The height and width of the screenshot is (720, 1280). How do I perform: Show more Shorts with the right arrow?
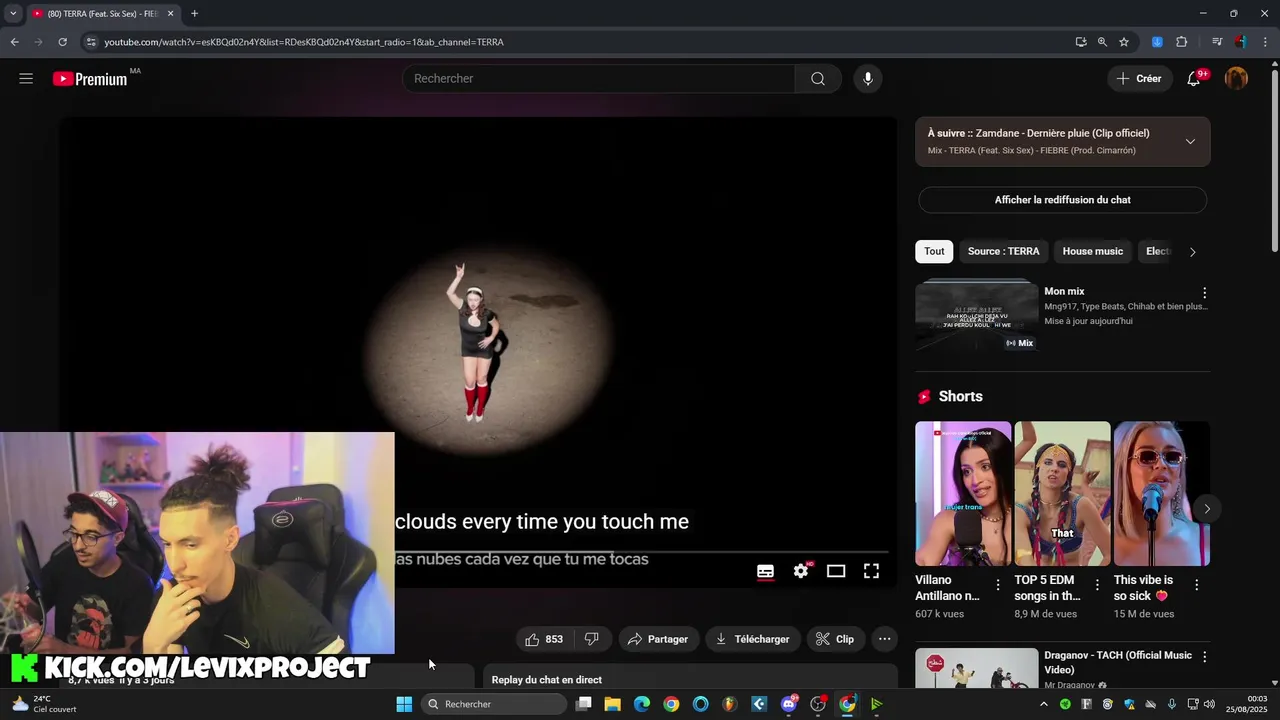coord(1207,509)
